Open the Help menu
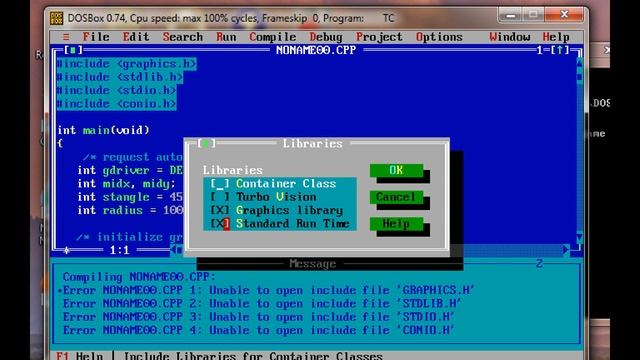 (x=556, y=37)
